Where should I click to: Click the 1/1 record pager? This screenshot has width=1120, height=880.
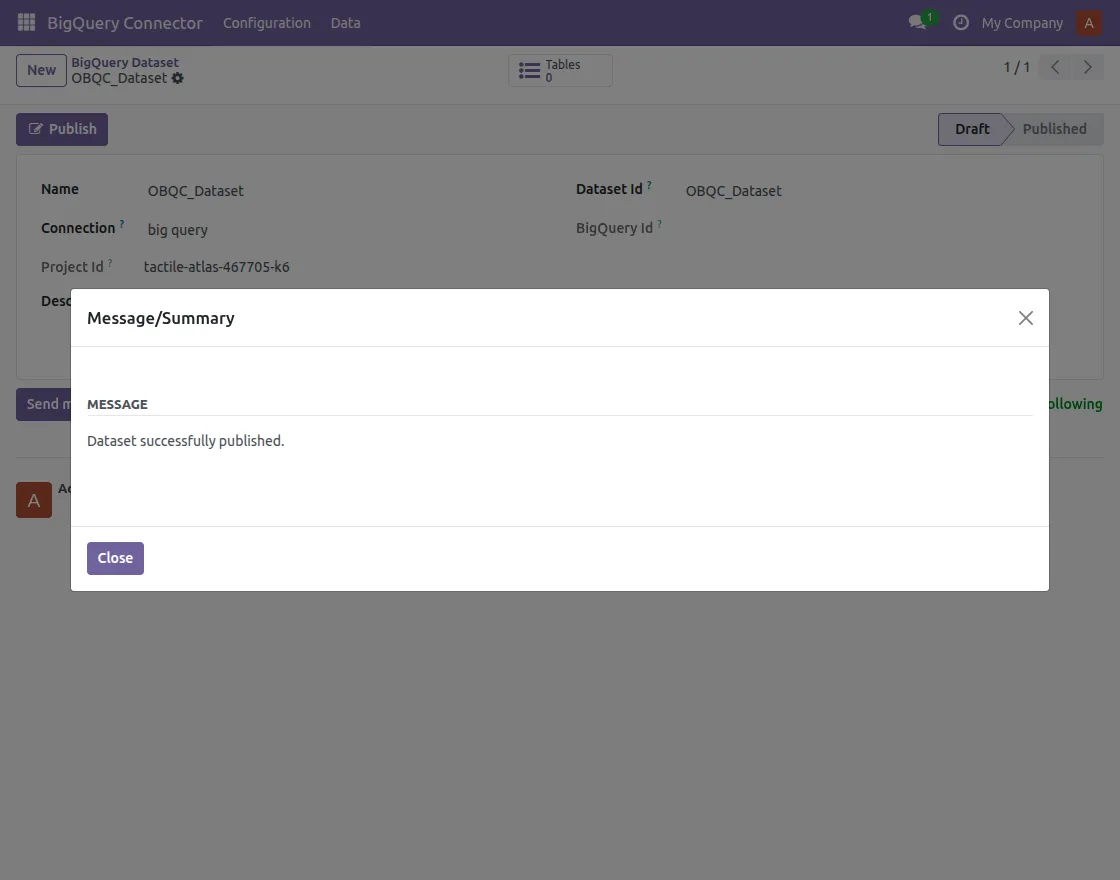tap(1015, 66)
